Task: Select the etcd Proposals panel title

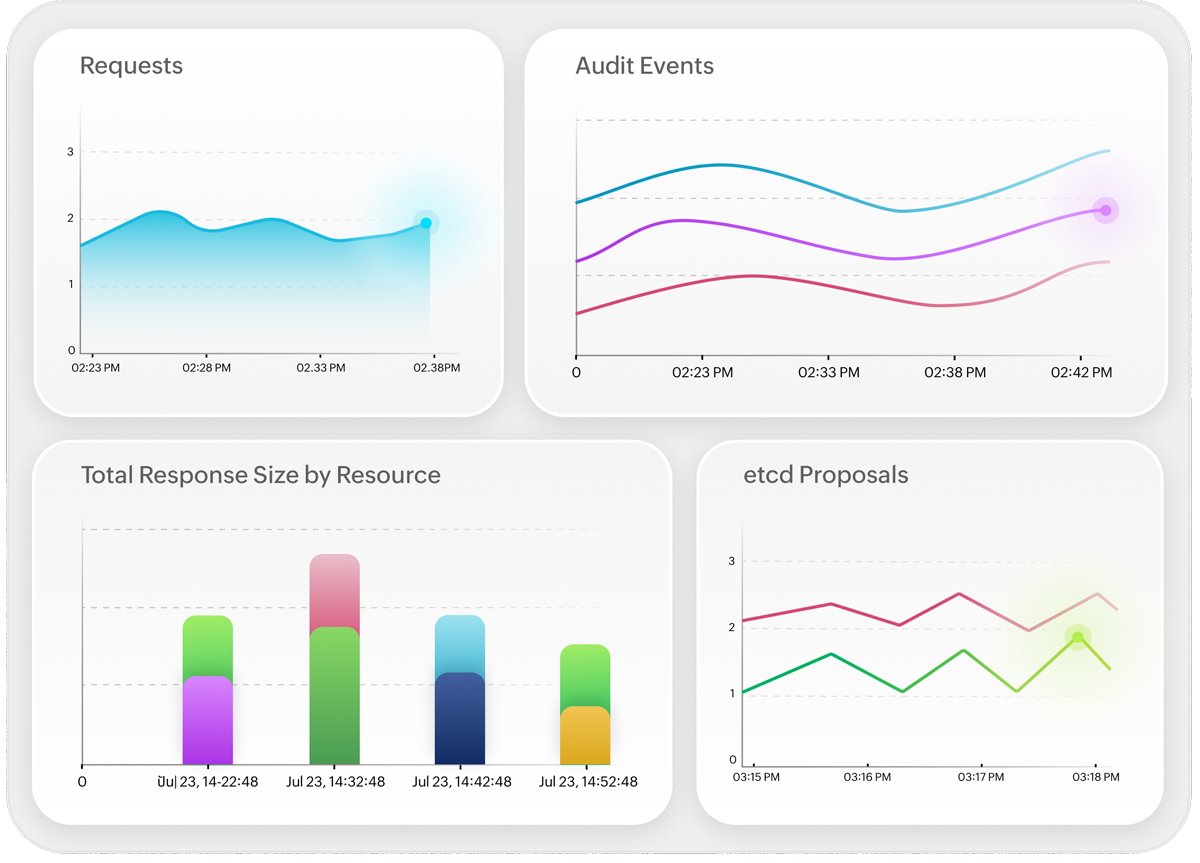Action: click(x=825, y=474)
